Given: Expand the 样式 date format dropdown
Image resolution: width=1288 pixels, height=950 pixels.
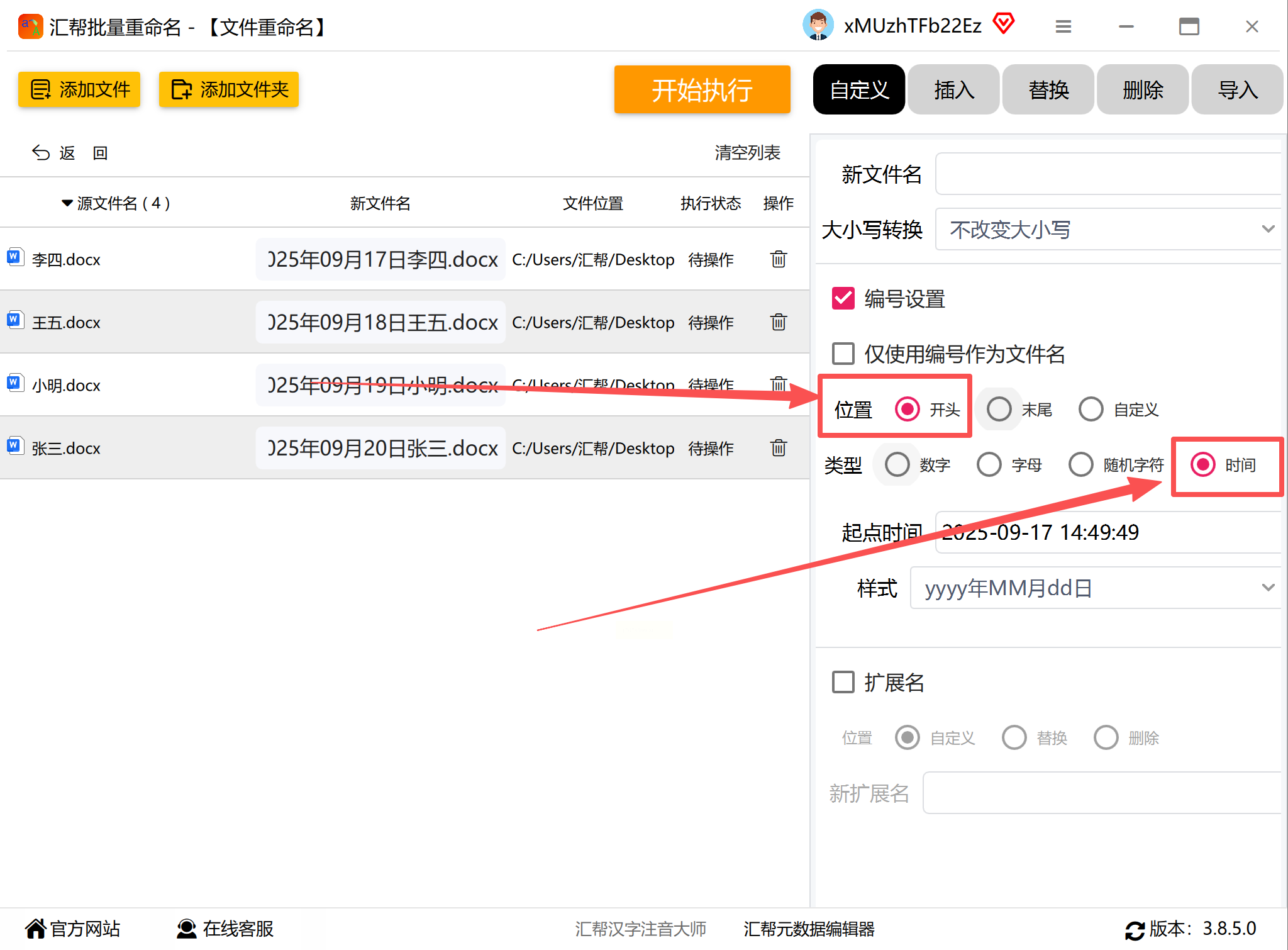Looking at the screenshot, I should [x=1094, y=588].
